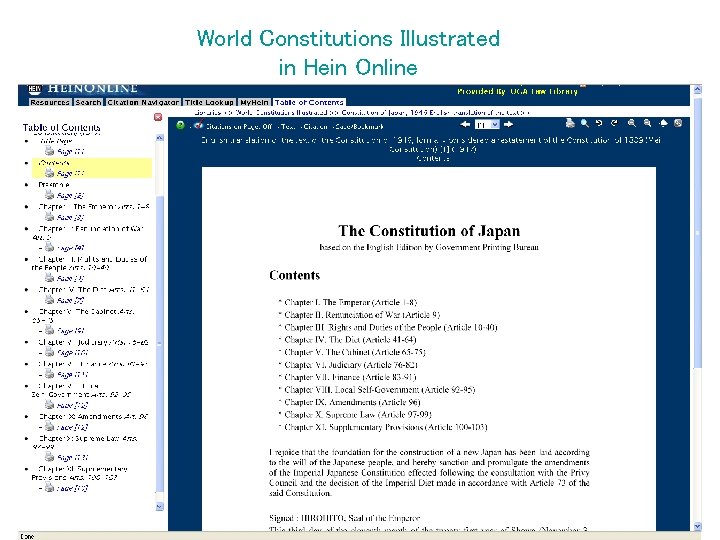The width and height of the screenshot is (720, 540).
Task: Click the Constitution of Japan breadcrumb link
Action: click(431, 112)
